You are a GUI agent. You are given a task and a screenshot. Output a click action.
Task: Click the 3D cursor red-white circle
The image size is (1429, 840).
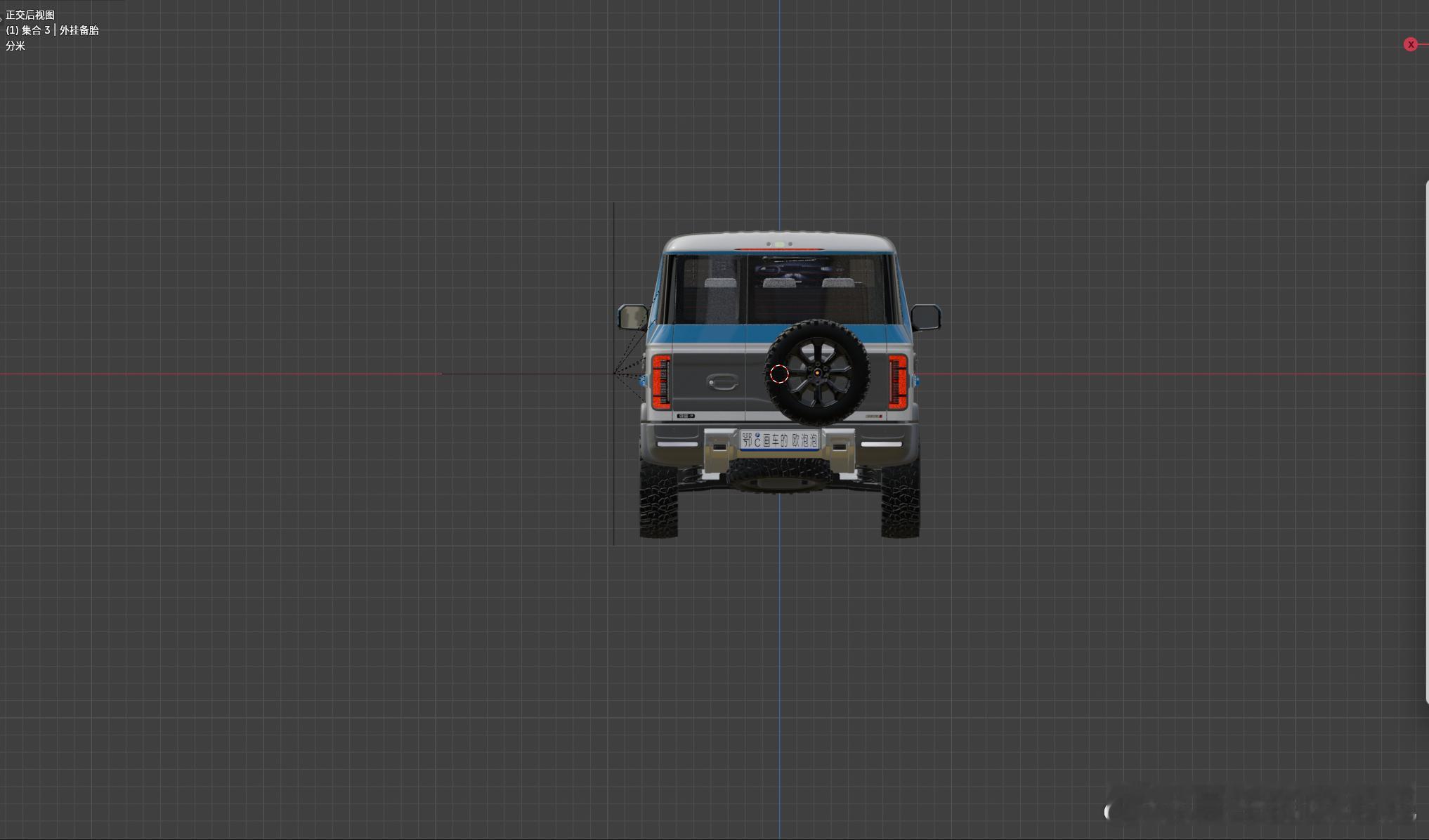click(x=779, y=374)
